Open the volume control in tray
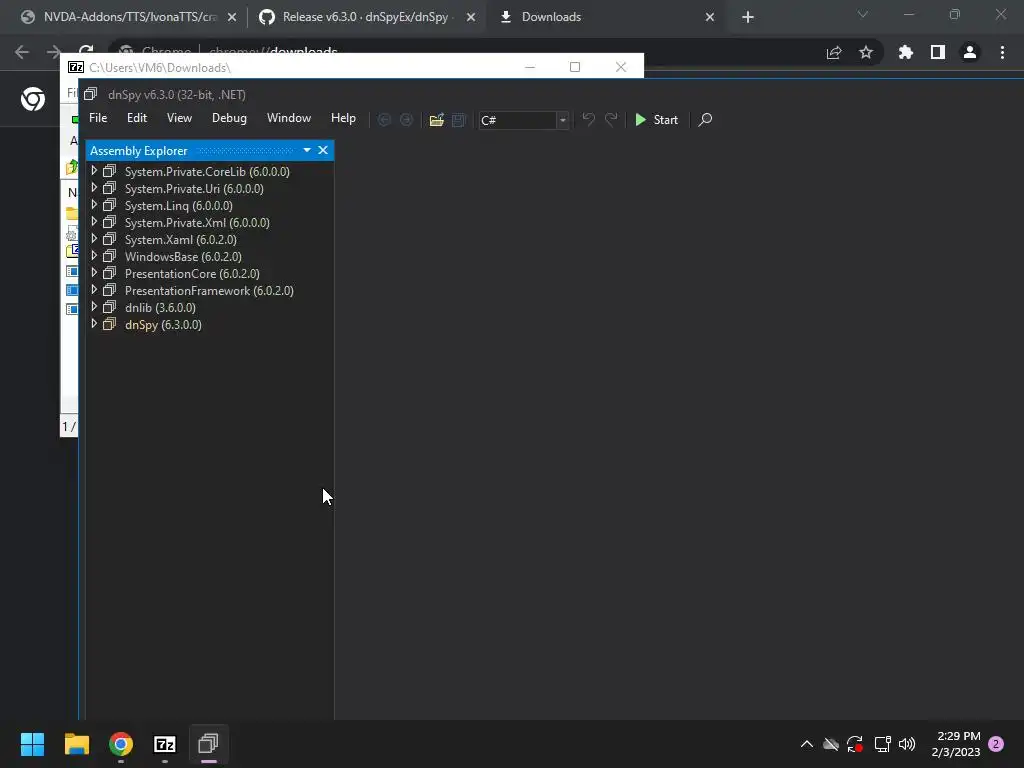1024x768 pixels. [x=907, y=744]
